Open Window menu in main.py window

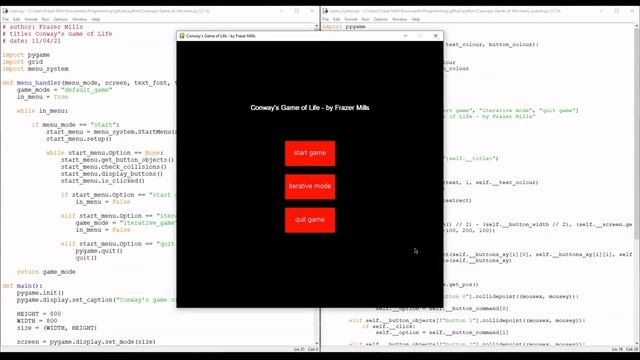click(x=80, y=19)
